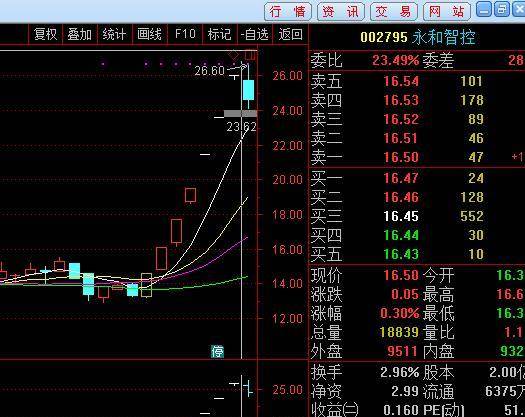525x417 pixels.
Task: Select the 买三 price 16.45
Action: 401,216
